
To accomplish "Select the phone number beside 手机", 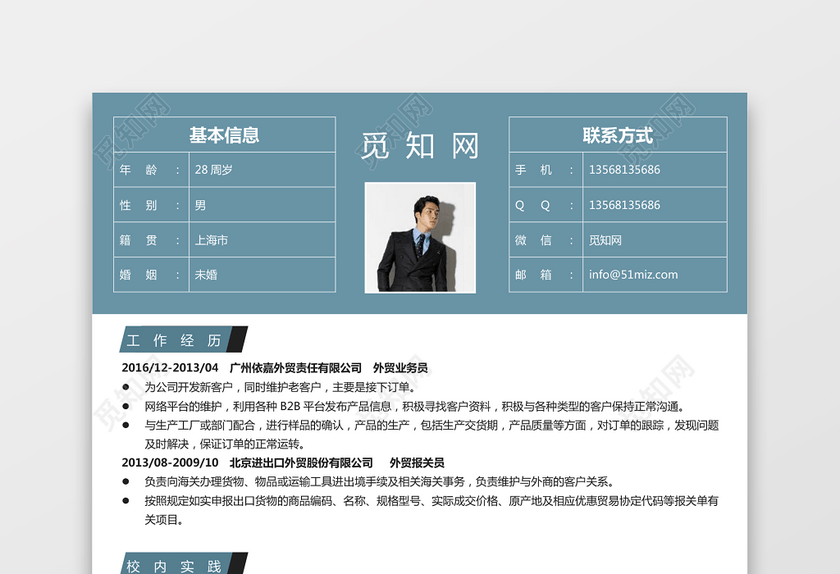I will click(625, 170).
